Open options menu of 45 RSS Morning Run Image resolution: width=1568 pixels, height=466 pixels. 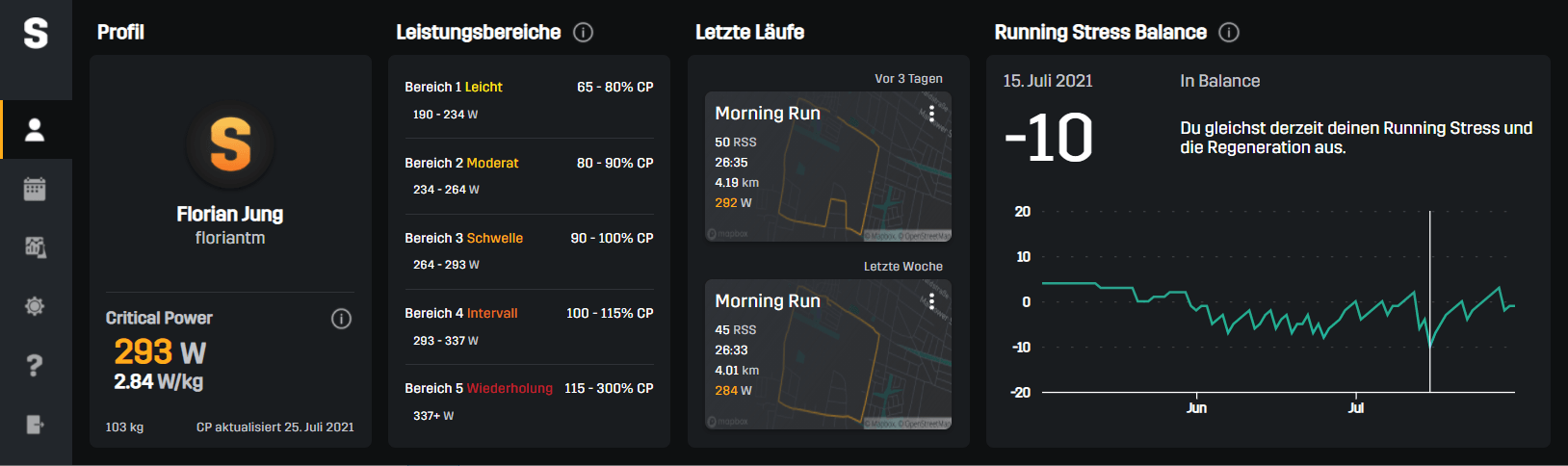pos(931,301)
